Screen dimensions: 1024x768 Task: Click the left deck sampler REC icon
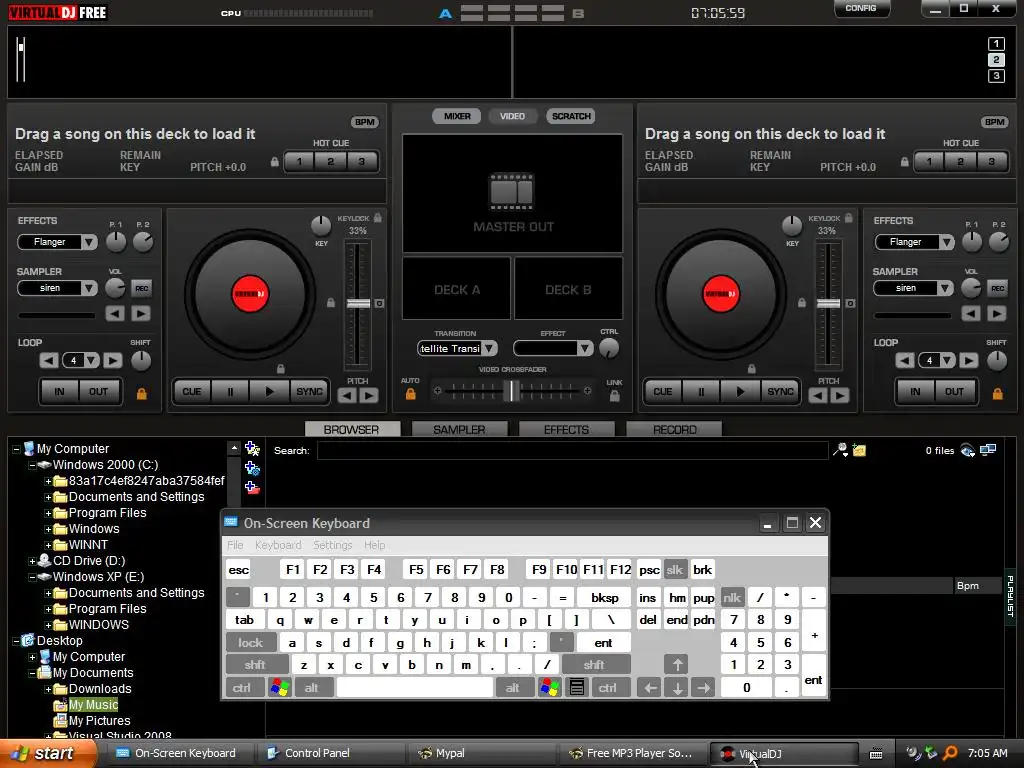(x=141, y=288)
